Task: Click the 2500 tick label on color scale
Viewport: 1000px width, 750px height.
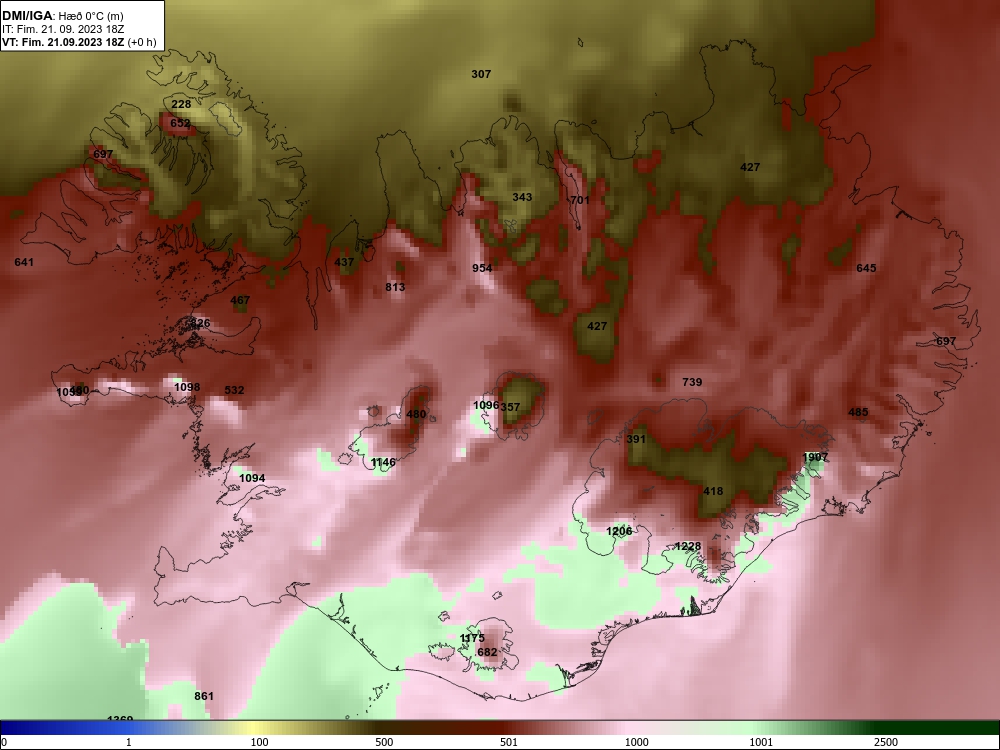Action: [x=886, y=742]
